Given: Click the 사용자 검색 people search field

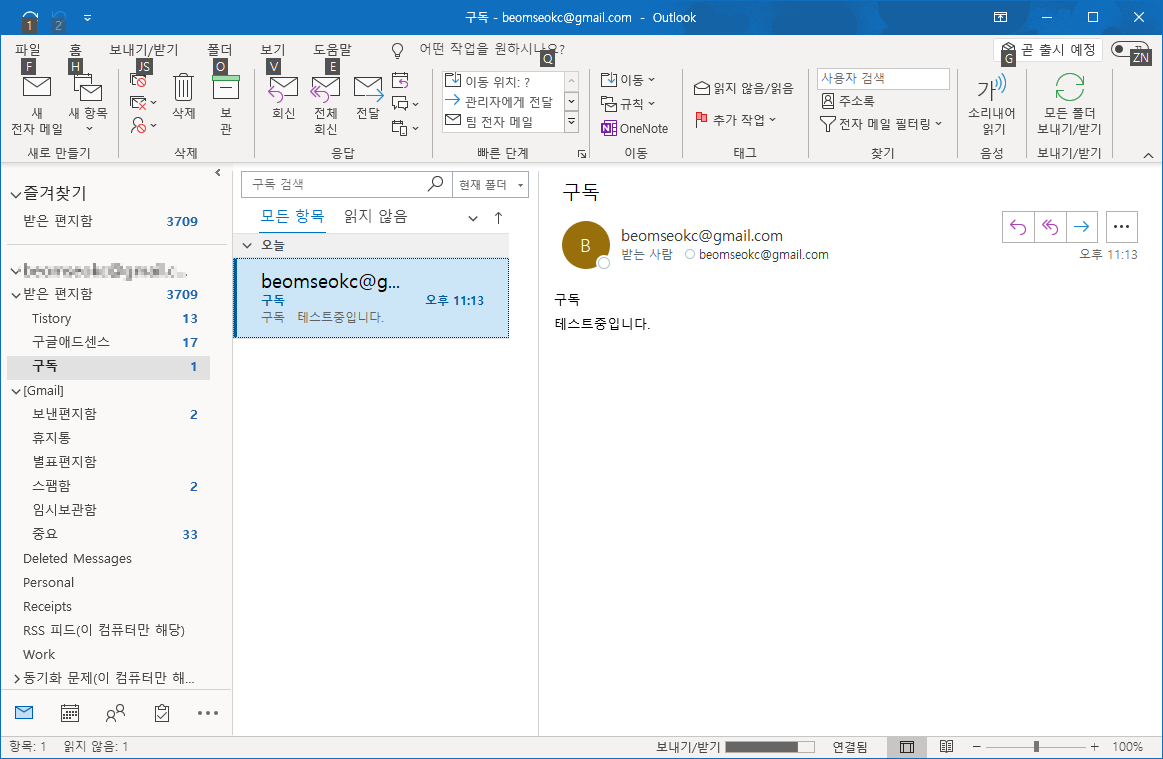Looking at the screenshot, I should (x=883, y=79).
